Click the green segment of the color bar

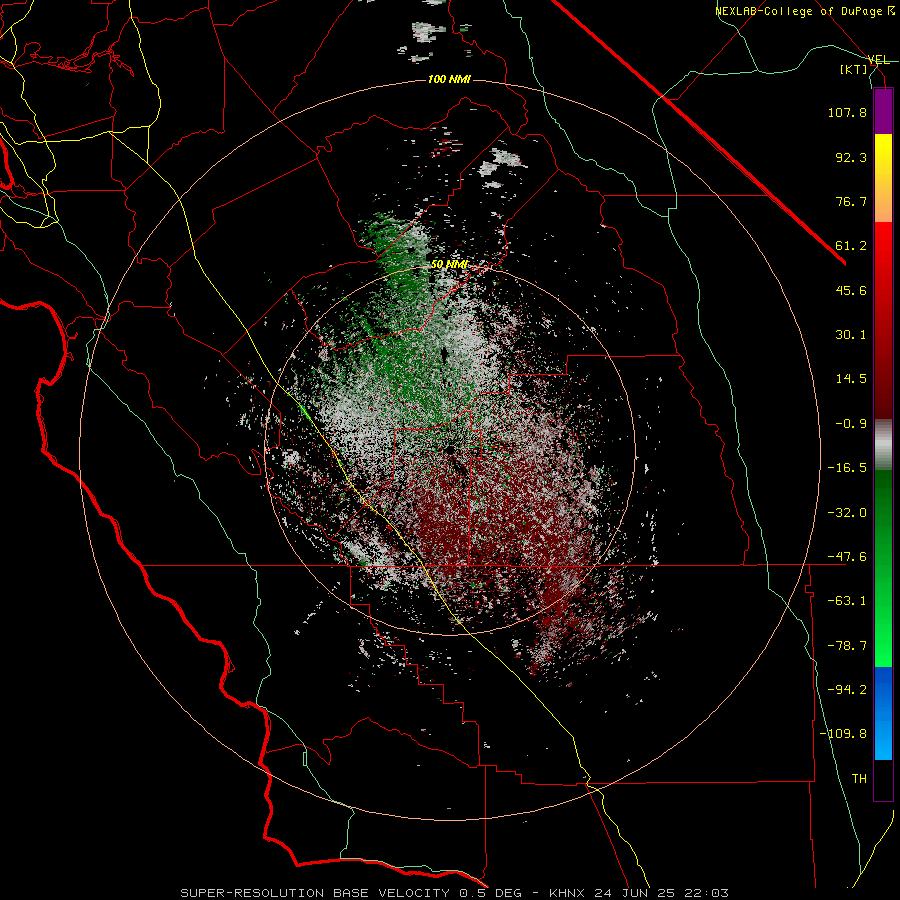[x=883, y=568]
